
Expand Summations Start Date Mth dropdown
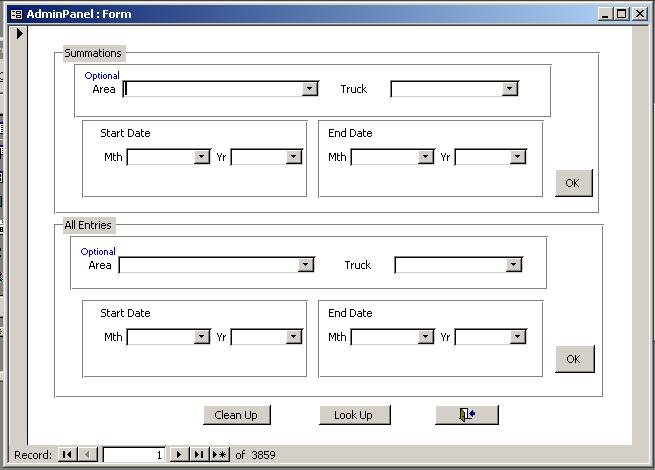pos(202,157)
